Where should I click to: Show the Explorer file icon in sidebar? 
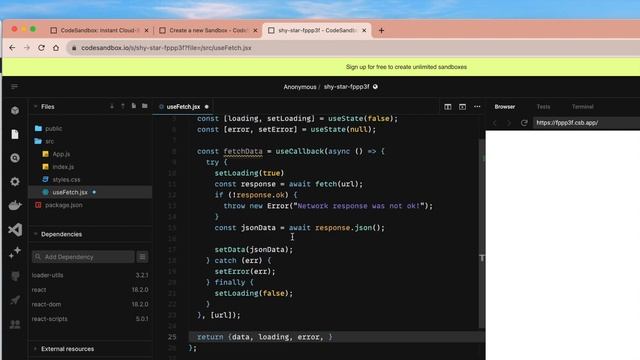click(x=15, y=134)
